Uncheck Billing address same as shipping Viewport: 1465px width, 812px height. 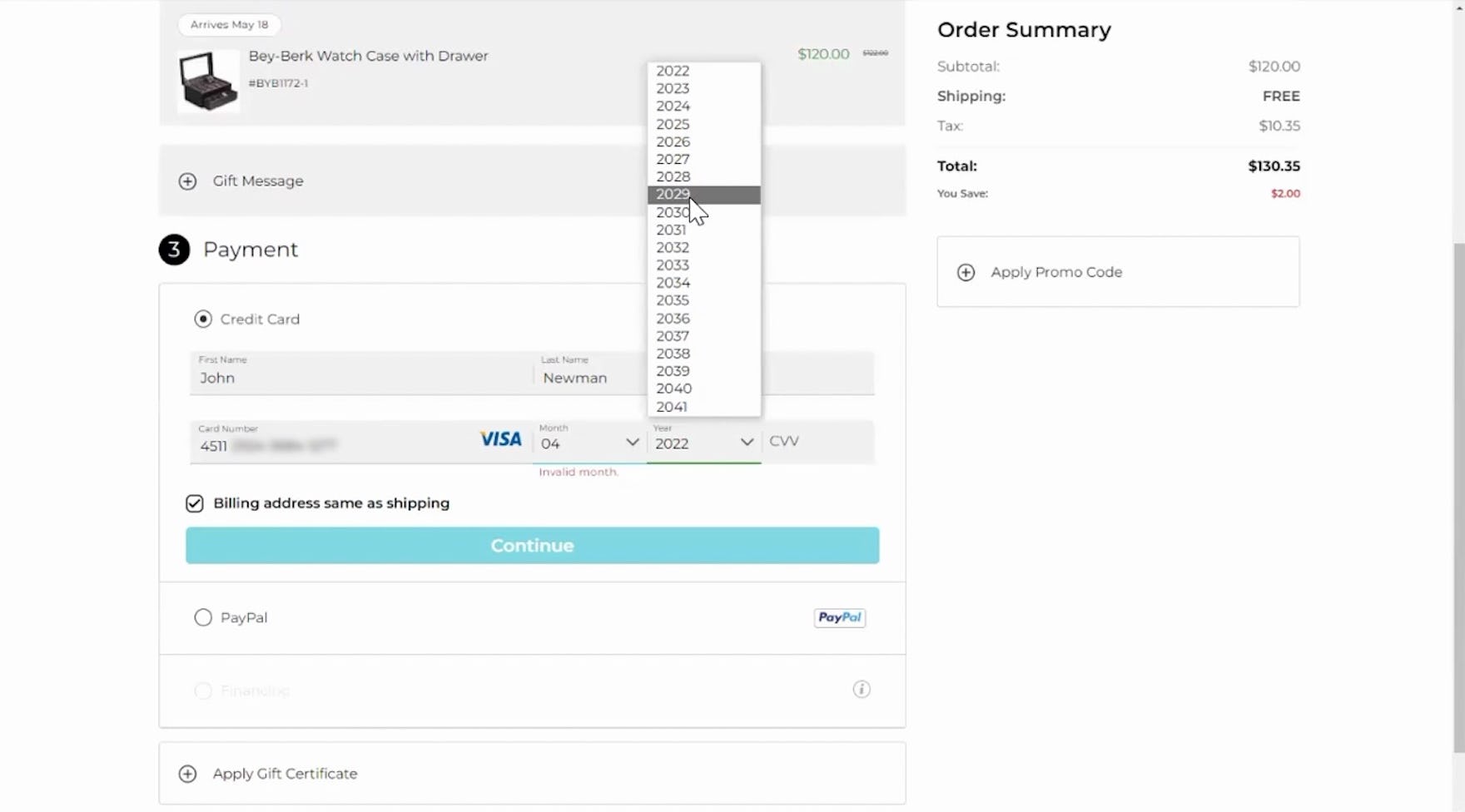pyautogui.click(x=195, y=503)
